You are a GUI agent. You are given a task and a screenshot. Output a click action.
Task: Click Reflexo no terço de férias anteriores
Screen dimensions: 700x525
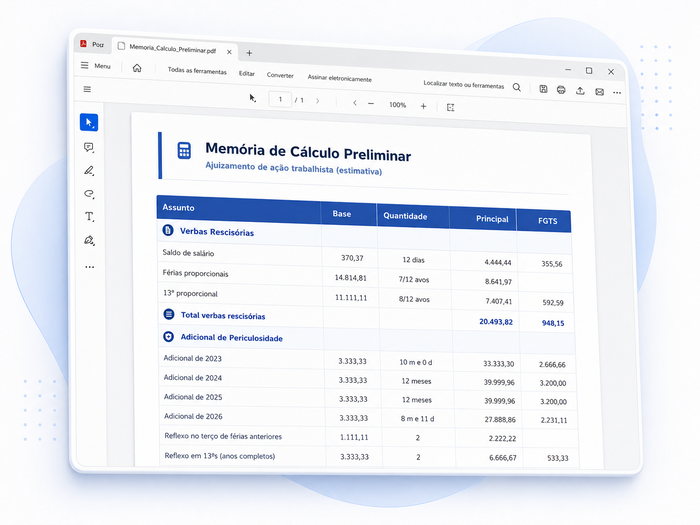point(223,436)
